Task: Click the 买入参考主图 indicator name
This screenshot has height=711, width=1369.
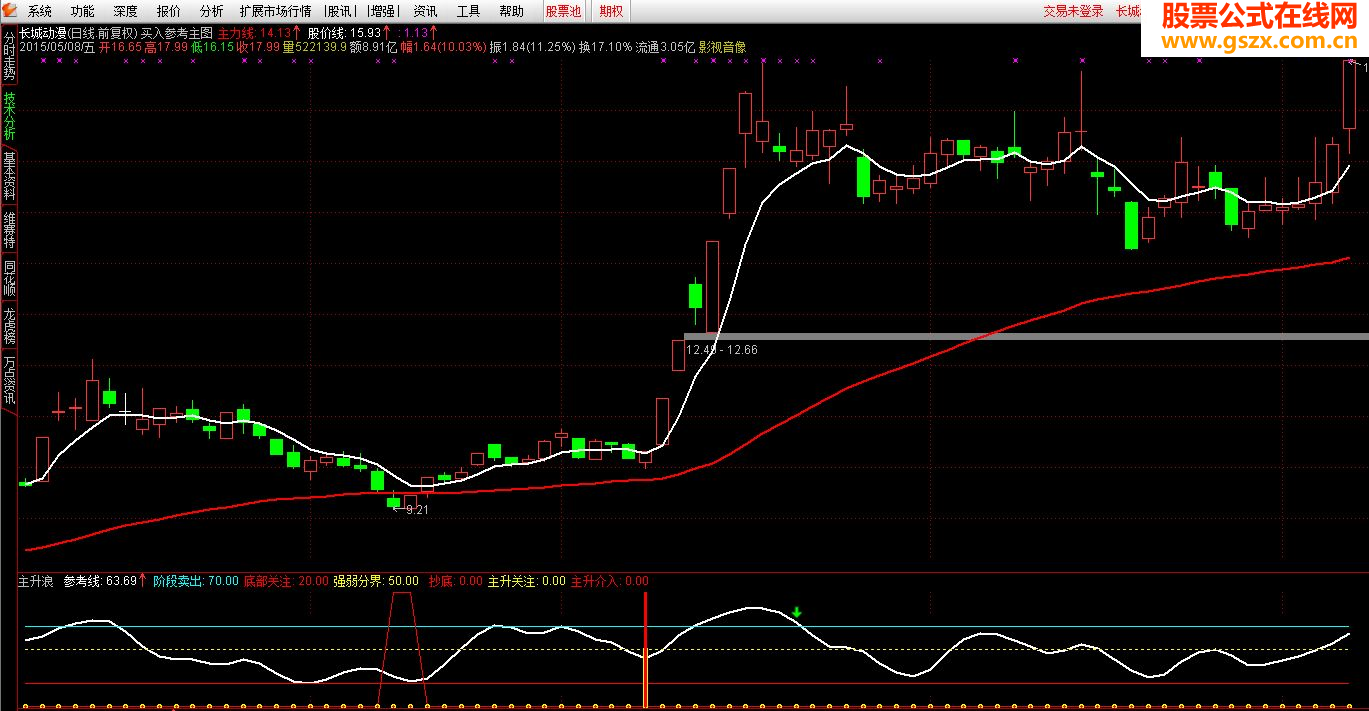Action: [x=176, y=33]
